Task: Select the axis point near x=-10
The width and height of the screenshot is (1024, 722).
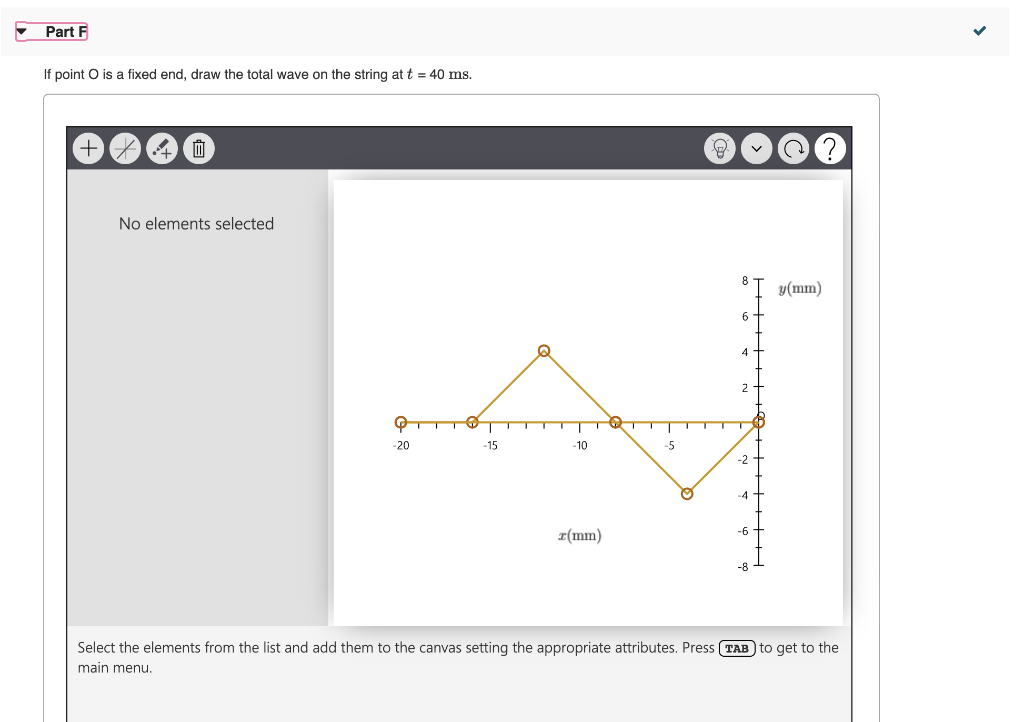Action: point(615,422)
